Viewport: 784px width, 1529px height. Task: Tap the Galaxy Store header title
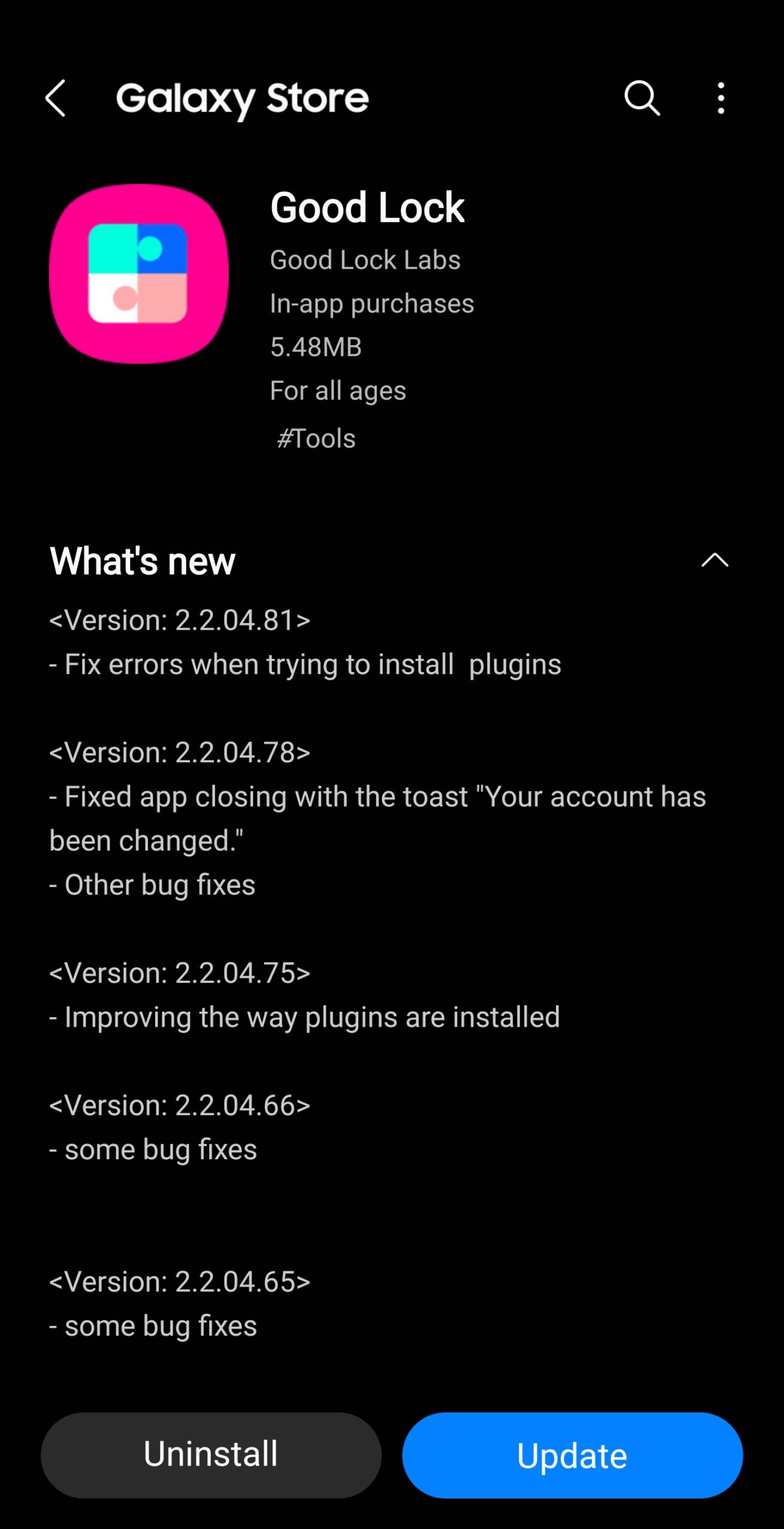click(242, 99)
